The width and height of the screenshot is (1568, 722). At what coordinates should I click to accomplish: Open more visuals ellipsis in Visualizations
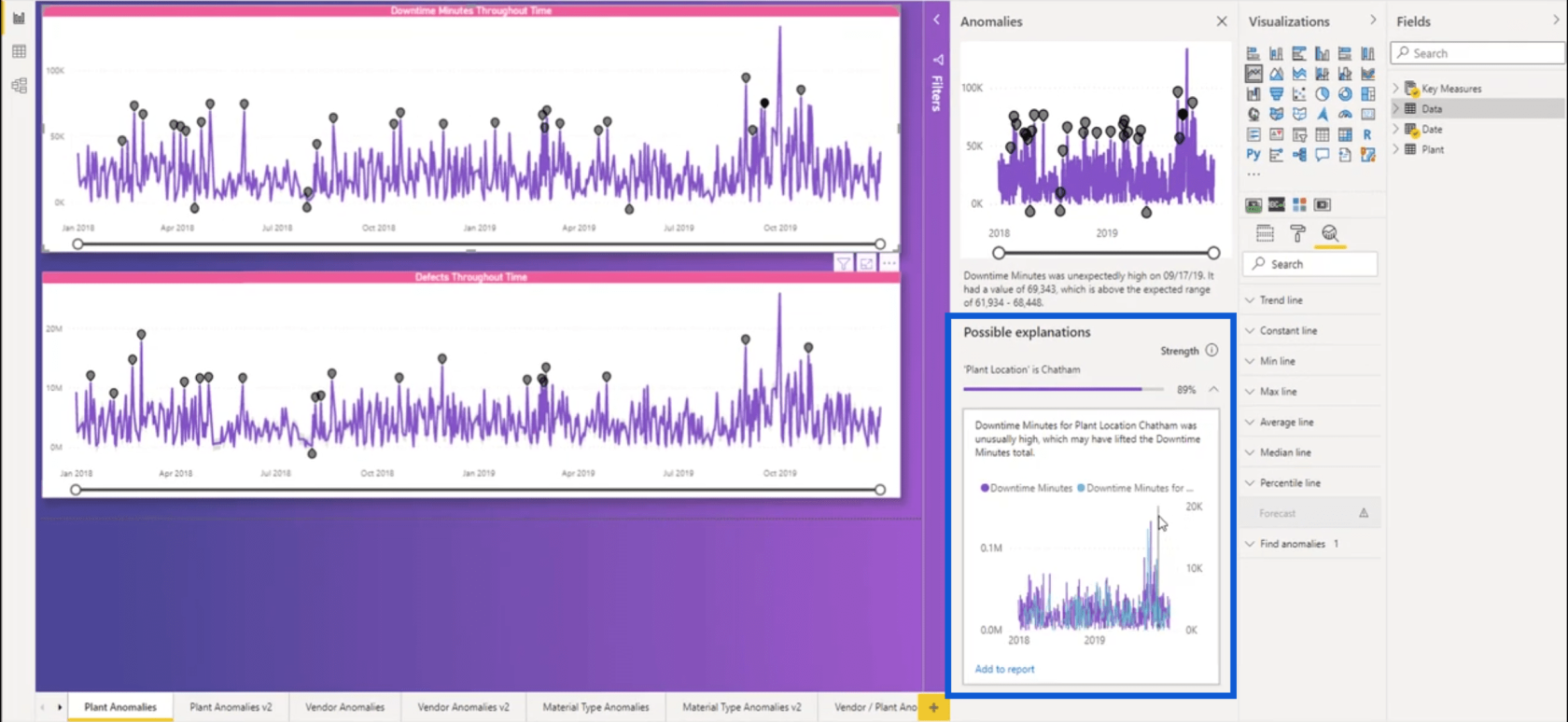[x=1253, y=174]
